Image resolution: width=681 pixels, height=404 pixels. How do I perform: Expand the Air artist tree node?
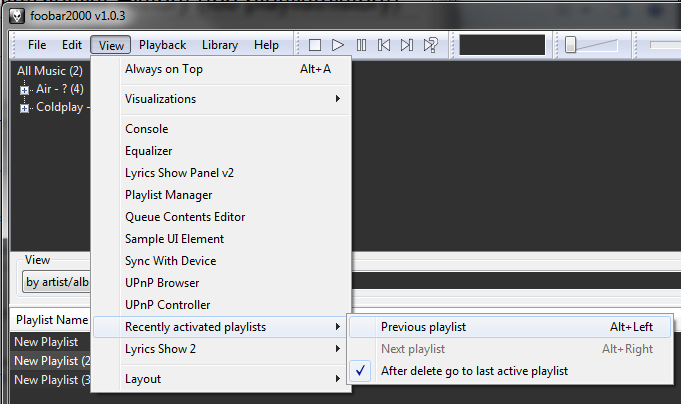click(x=25, y=90)
